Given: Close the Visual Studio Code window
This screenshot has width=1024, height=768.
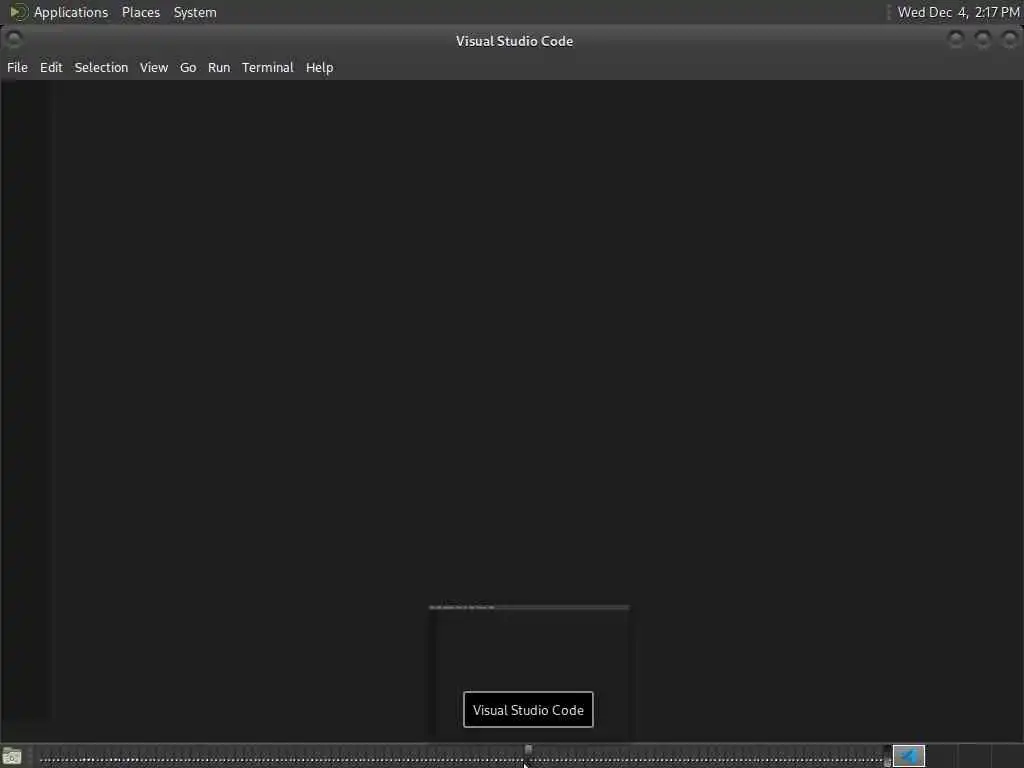Looking at the screenshot, I should tap(1010, 40).
